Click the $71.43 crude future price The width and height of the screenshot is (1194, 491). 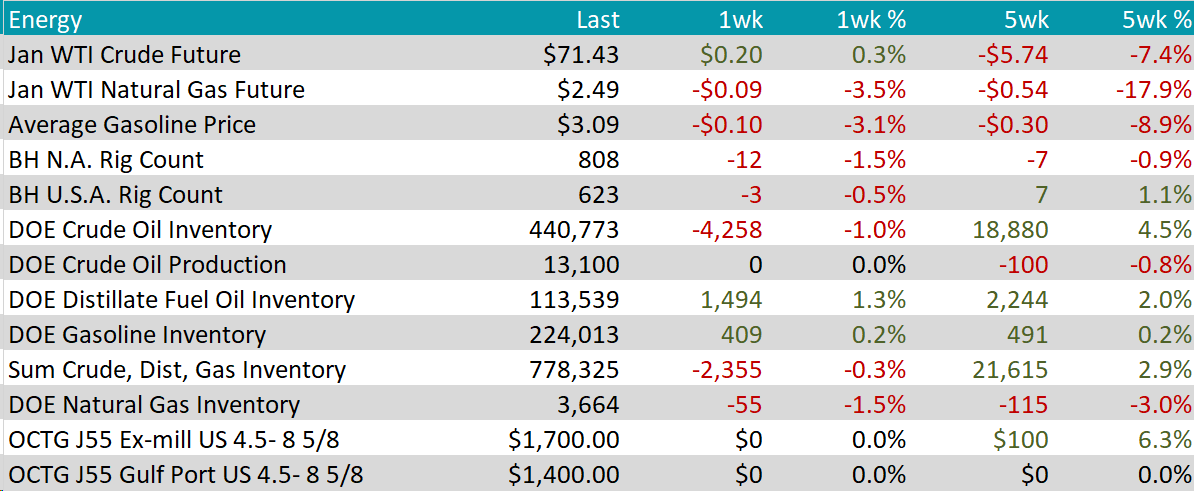pos(588,55)
